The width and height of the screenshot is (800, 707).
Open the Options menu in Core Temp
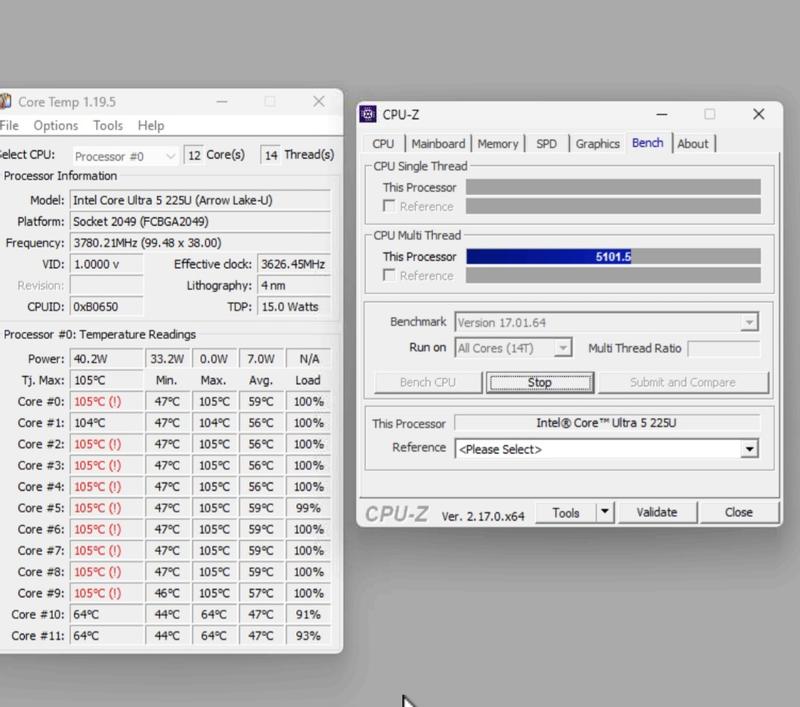click(x=55, y=125)
